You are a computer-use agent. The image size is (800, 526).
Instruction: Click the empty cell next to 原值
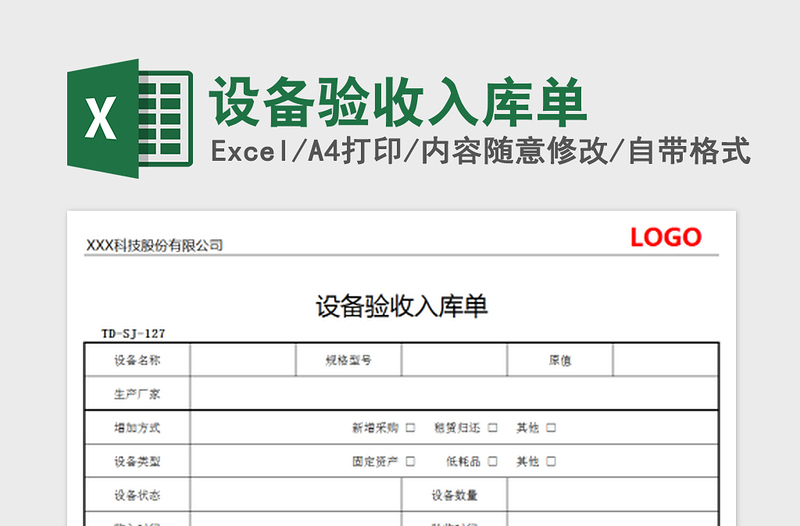pyautogui.click(x=666, y=360)
